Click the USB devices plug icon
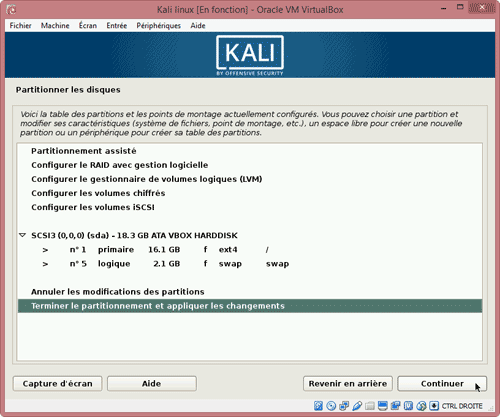 [357, 405]
